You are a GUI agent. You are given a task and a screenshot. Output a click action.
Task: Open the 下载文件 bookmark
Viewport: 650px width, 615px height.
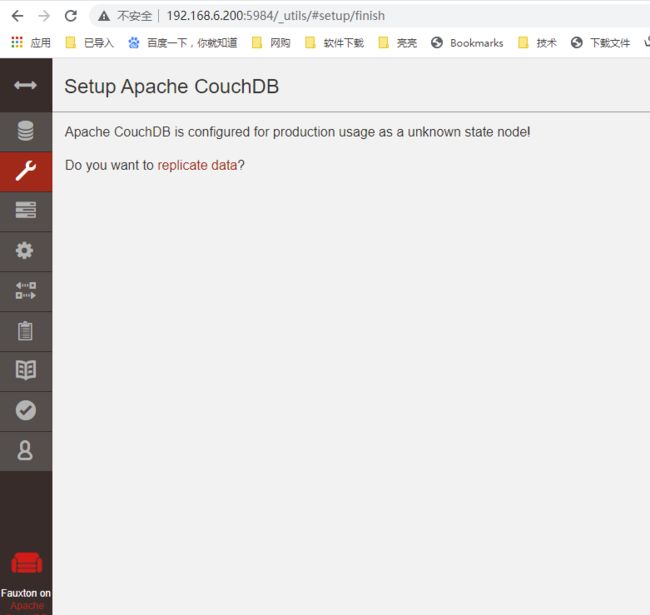600,43
